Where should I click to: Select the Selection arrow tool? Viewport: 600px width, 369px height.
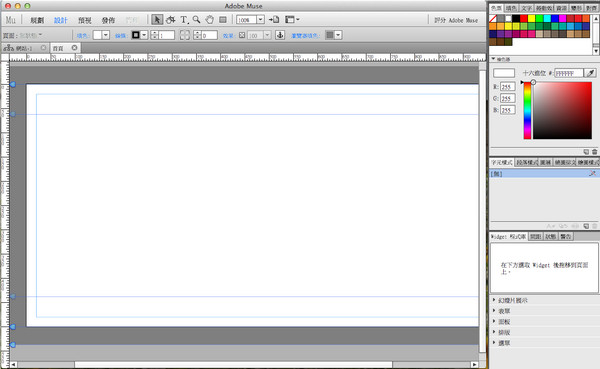point(157,20)
